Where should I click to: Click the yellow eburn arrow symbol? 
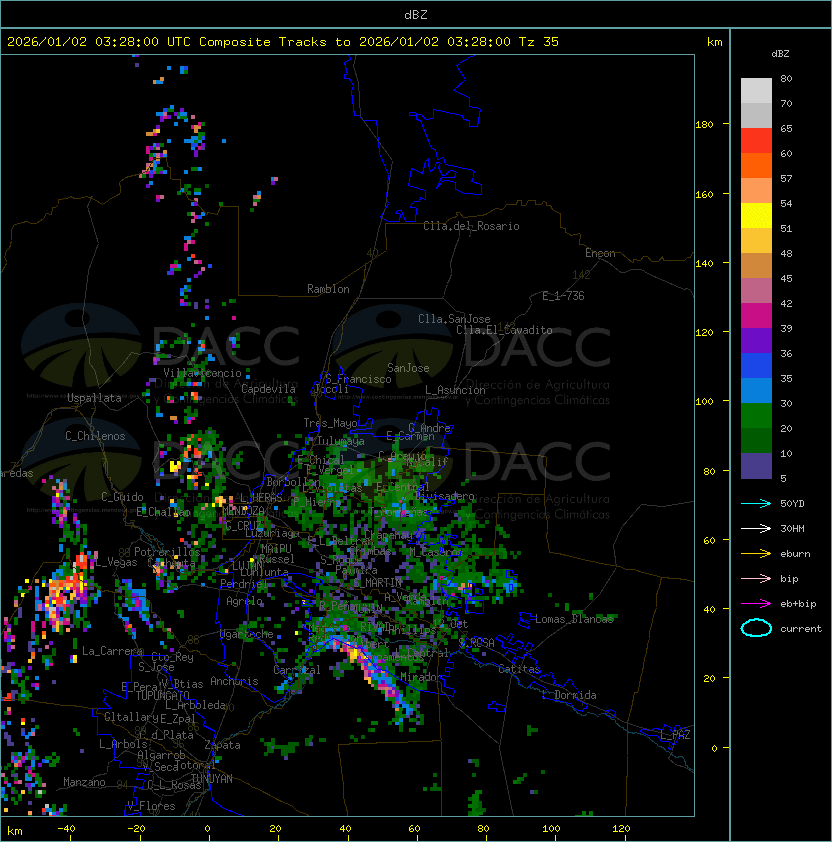pos(756,554)
